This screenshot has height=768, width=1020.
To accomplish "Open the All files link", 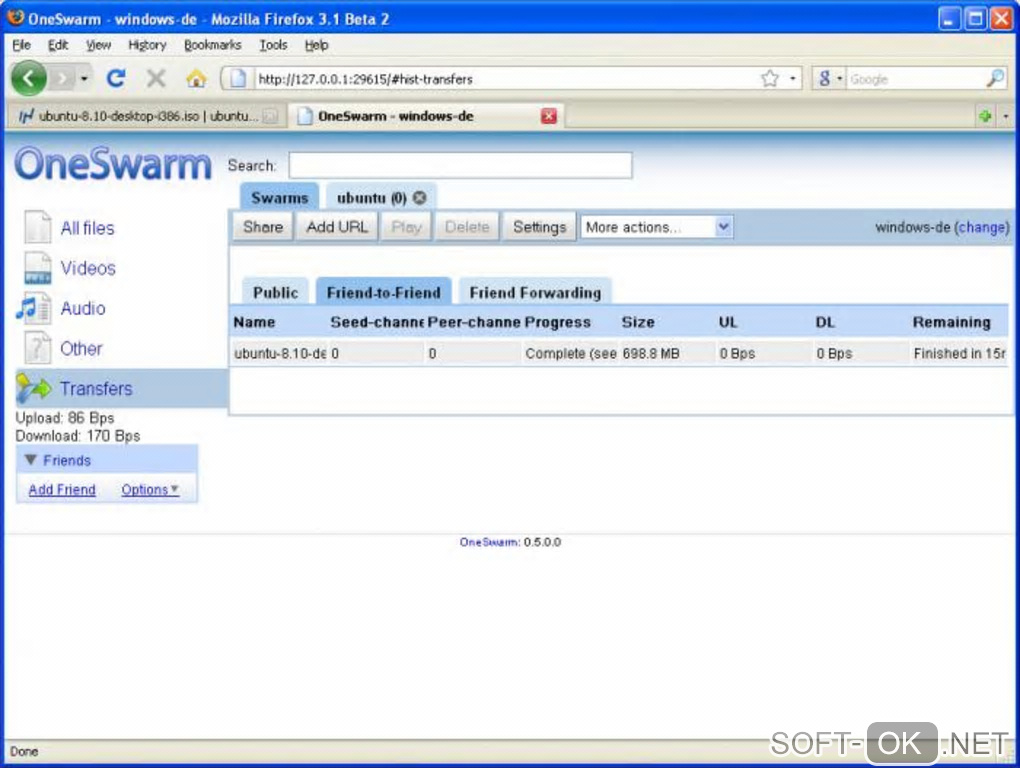I will 87,228.
